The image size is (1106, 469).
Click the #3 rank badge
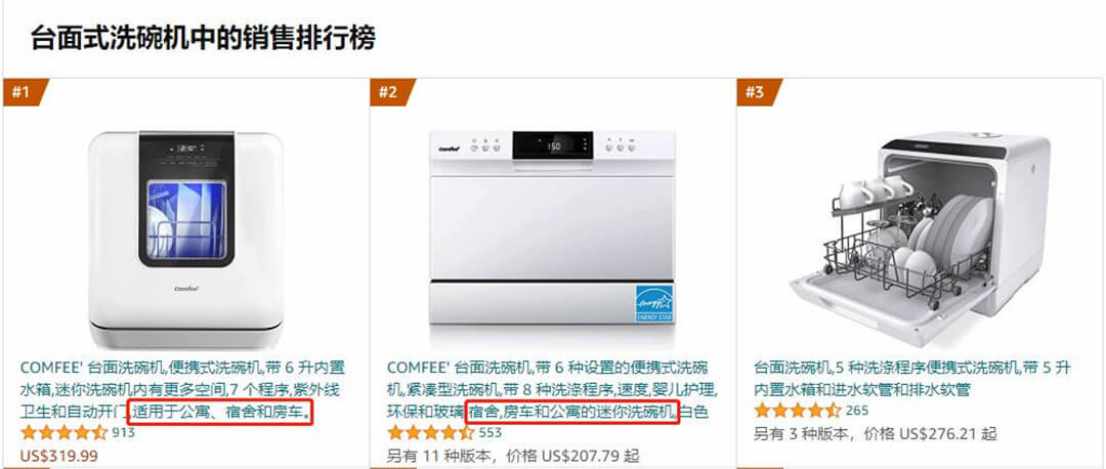point(759,92)
